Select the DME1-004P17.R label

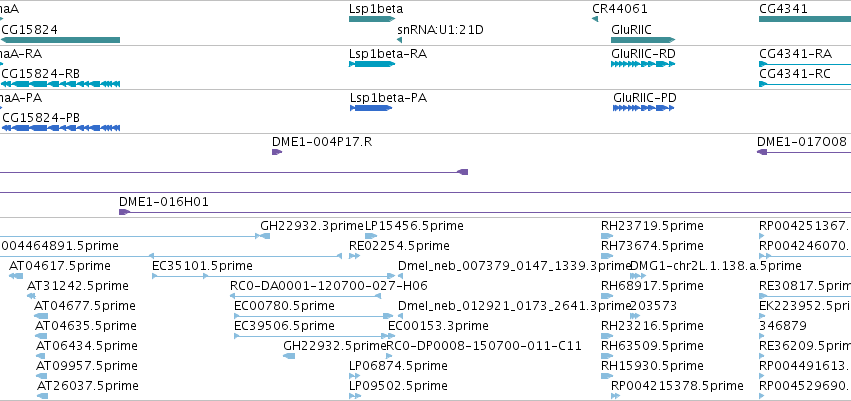click(322, 142)
